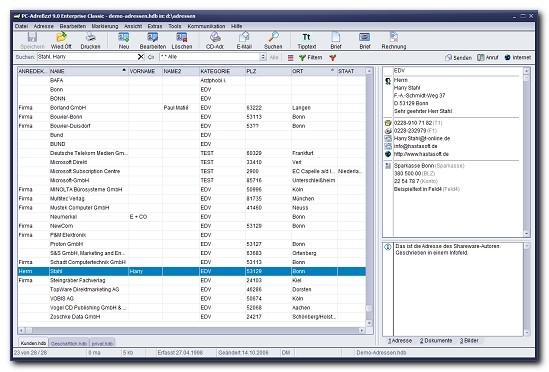This screenshot has height=372, width=549.
Task: Select the Kunden.hdb tab
Action: click(33, 343)
